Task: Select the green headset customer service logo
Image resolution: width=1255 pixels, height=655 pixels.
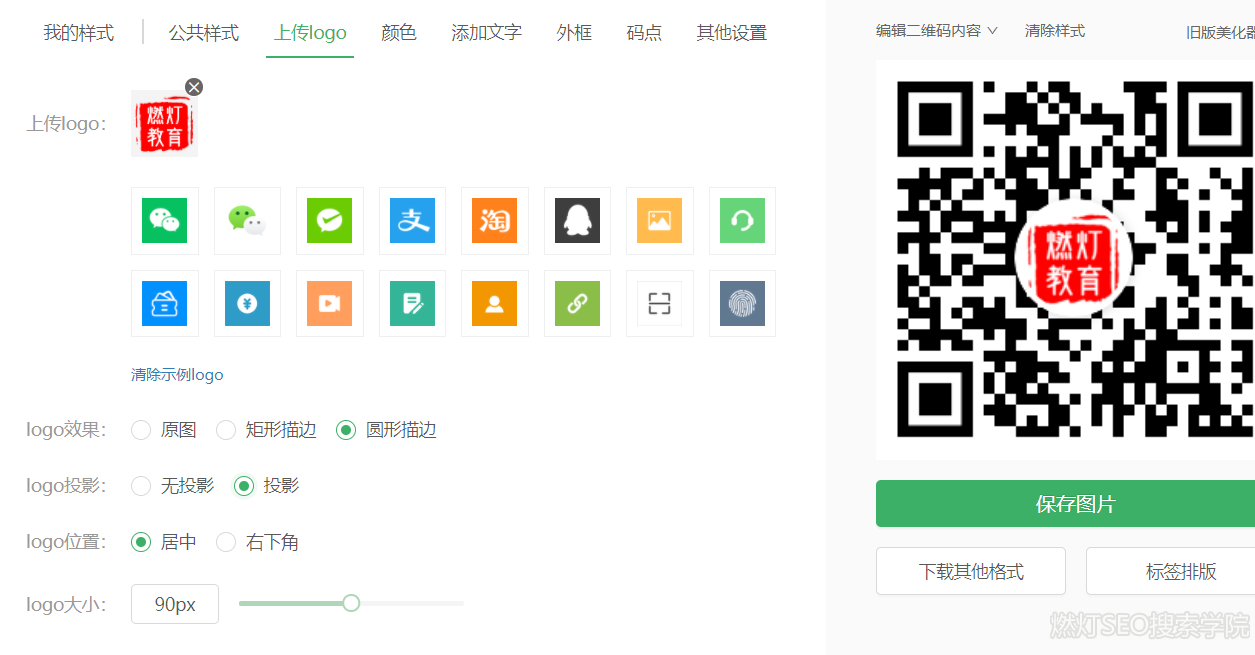Action: click(x=742, y=221)
